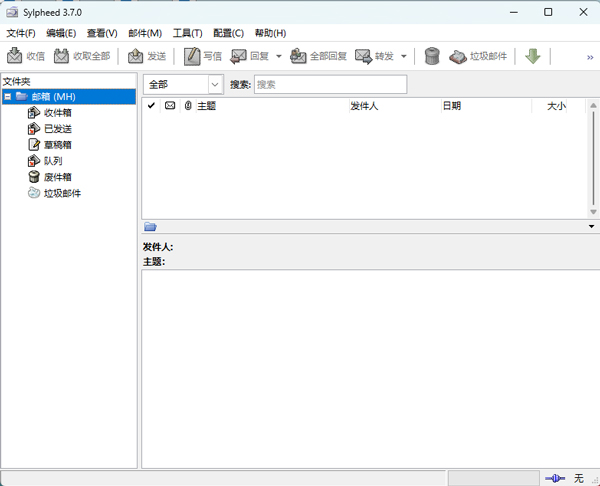Sort by the checkmark mark column header

point(151,106)
